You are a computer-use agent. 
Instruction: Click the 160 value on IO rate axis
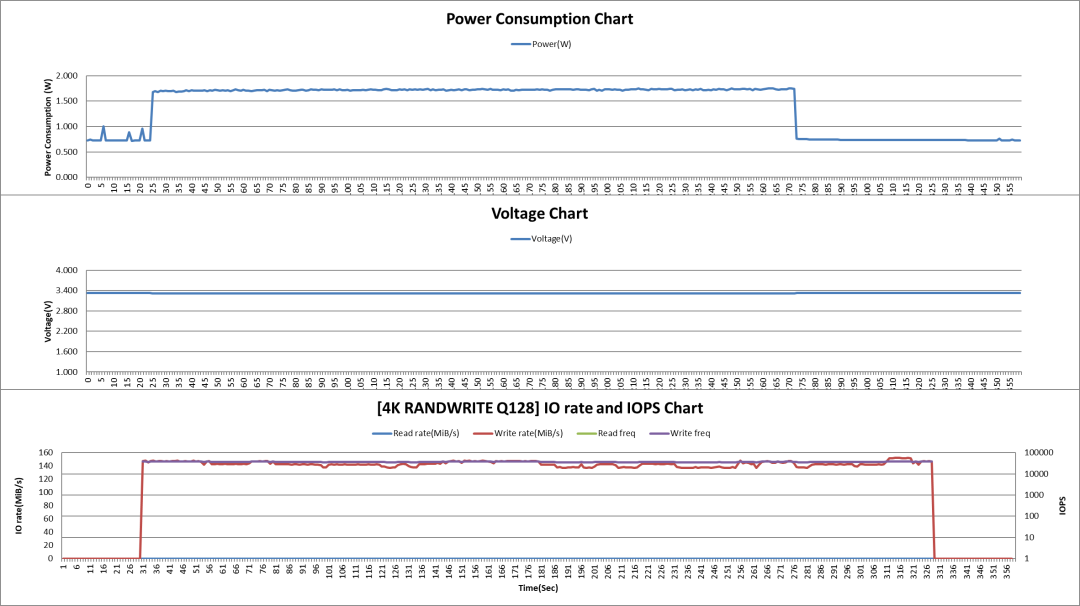(x=45, y=452)
